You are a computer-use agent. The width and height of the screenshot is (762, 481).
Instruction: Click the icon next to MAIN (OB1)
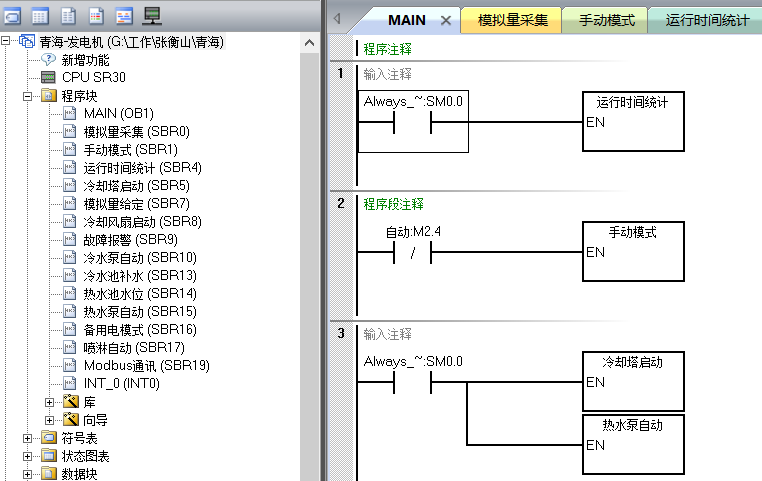pos(69,113)
